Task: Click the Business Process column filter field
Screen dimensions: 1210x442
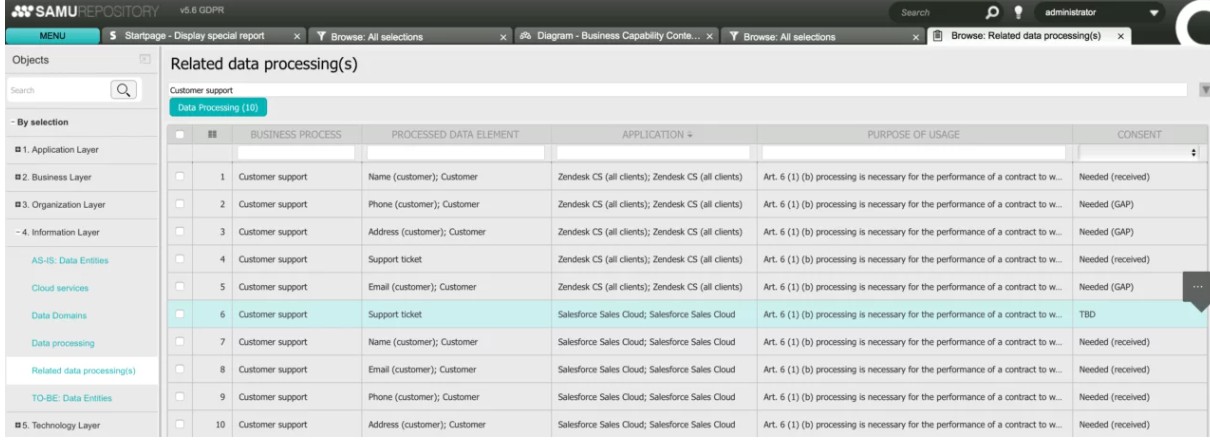Action: click(x=295, y=152)
